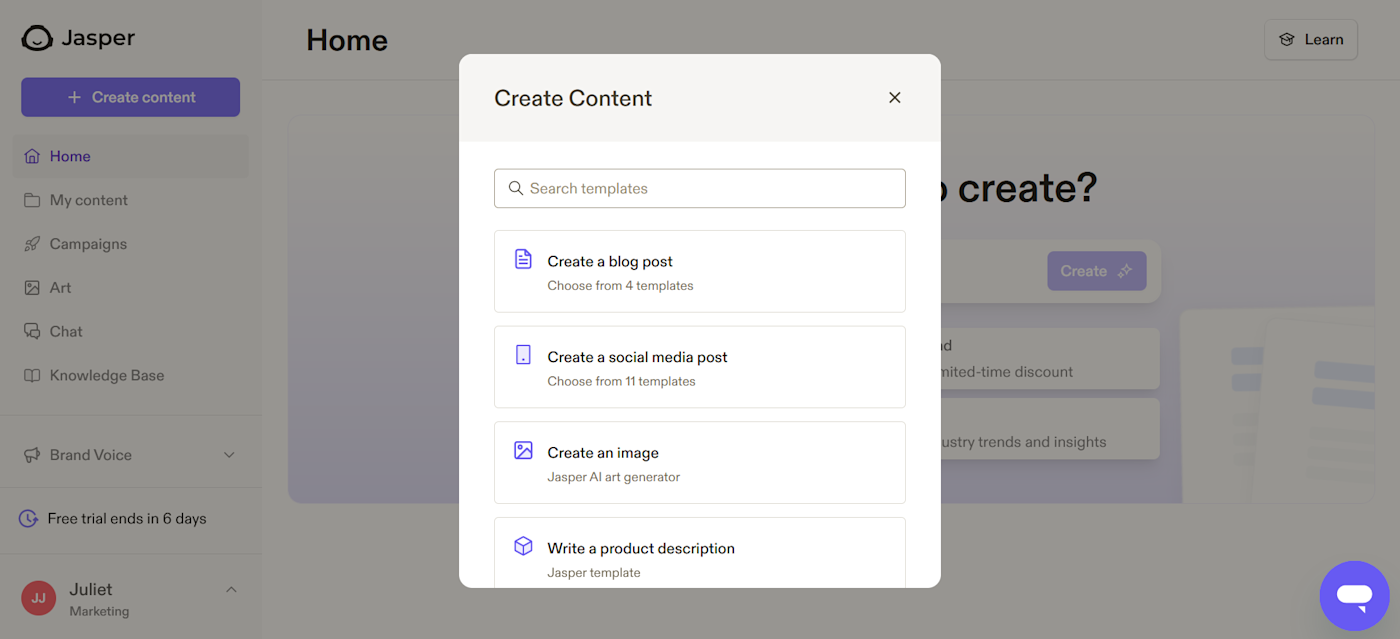Expand the Juliet account menu chevron
The width and height of the screenshot is (1400, 639).
click(x=231, y=589)
